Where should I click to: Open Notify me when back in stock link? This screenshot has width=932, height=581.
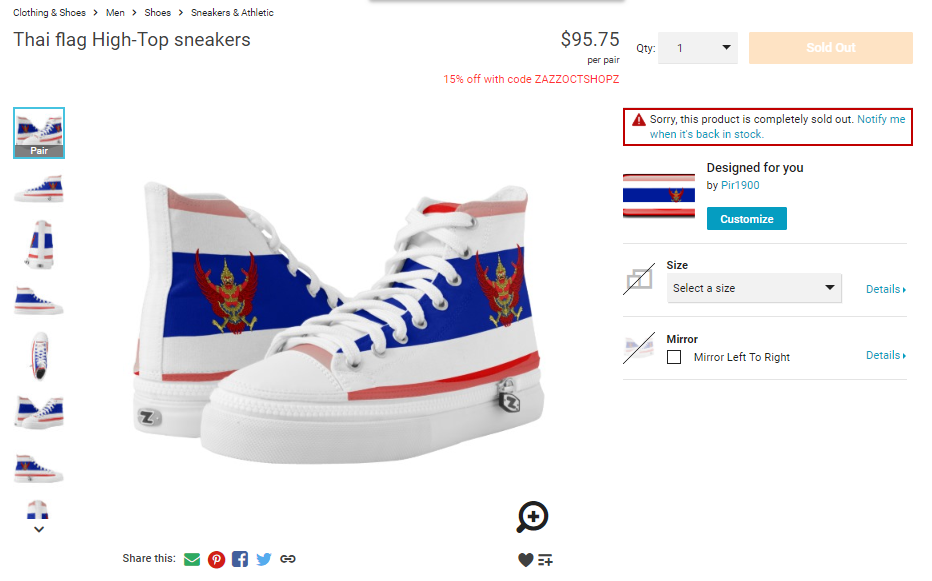pyautogui.click(x=777, y=127)
